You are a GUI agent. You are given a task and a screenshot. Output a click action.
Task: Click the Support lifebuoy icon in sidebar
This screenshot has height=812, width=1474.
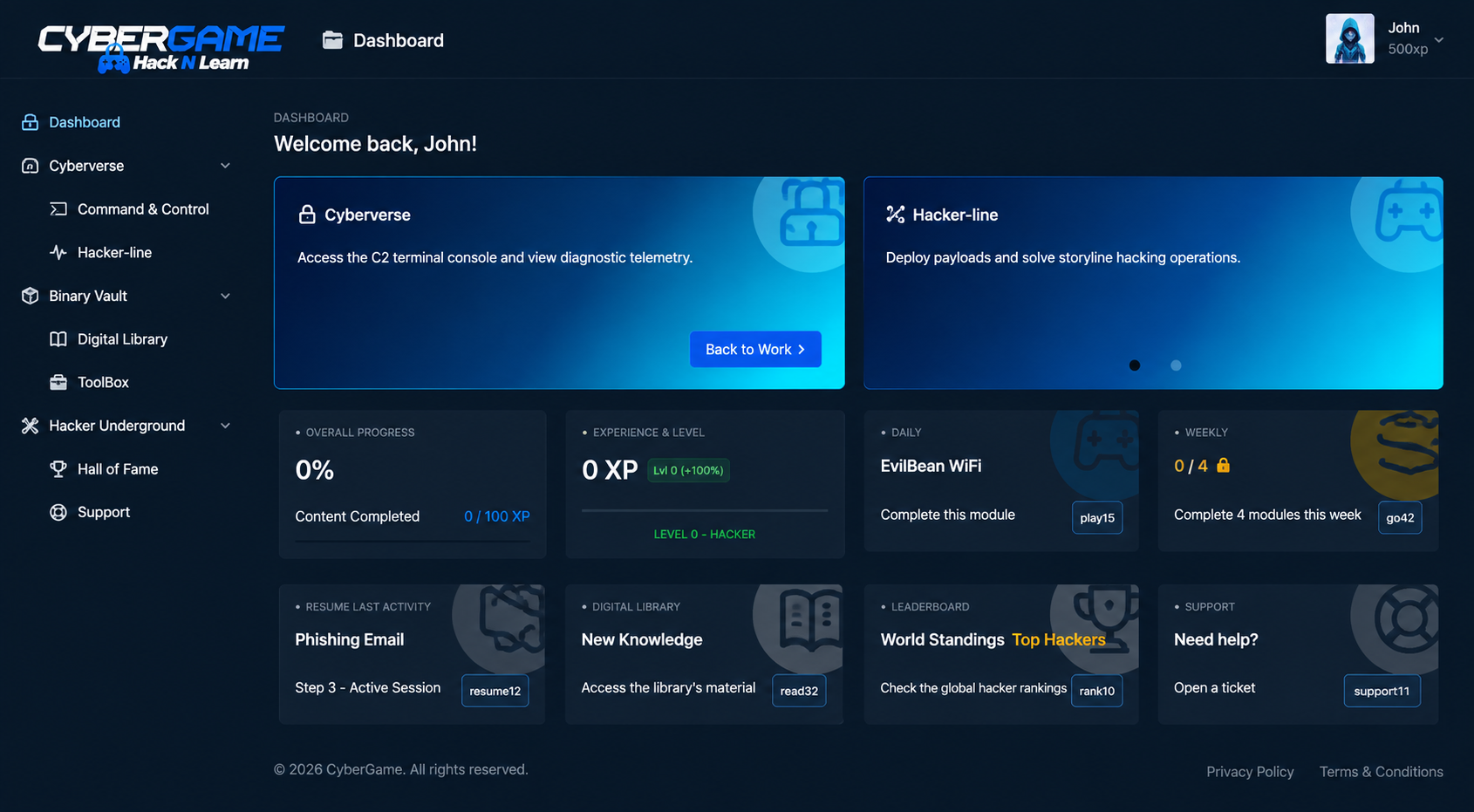pyautogui.click(x=58, y=512)
